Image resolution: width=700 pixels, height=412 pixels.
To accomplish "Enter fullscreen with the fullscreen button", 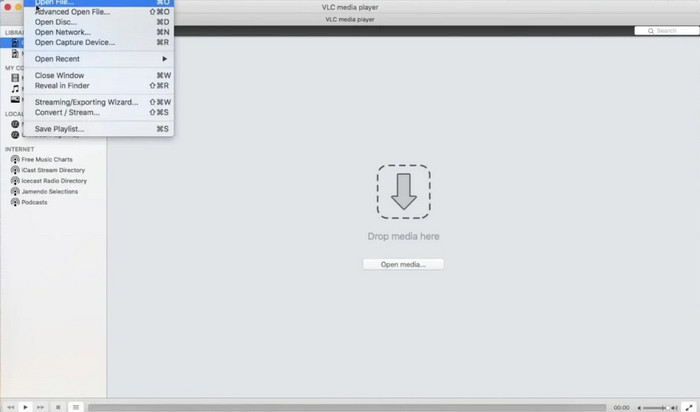I will [x=690, y=407].
